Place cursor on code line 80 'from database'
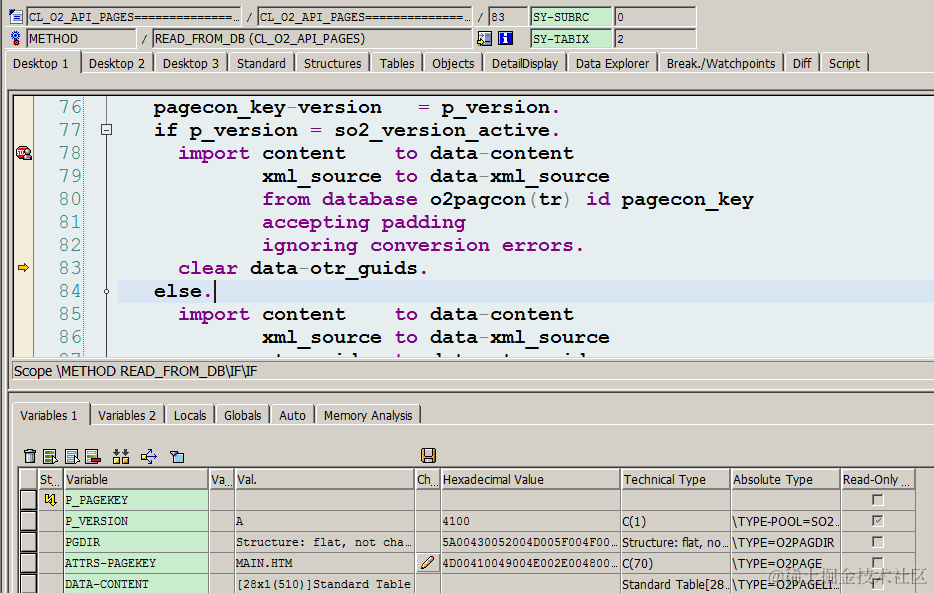934x593 pixels. pos(340,199)
